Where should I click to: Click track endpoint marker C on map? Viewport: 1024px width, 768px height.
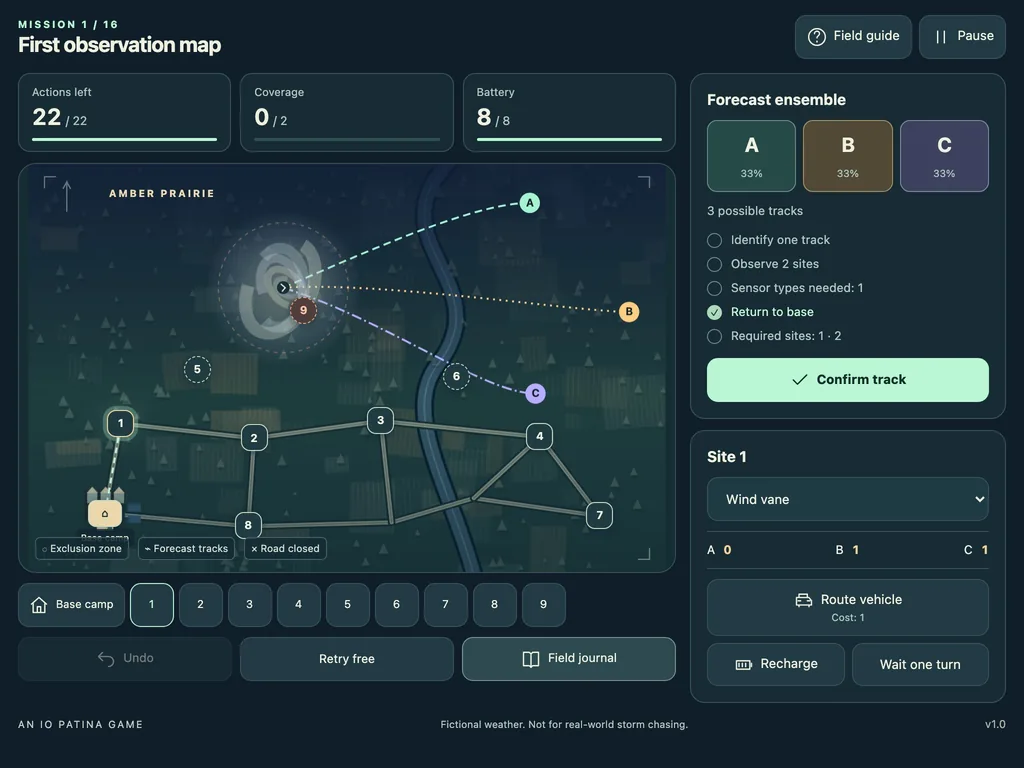[x=536, y=393]
